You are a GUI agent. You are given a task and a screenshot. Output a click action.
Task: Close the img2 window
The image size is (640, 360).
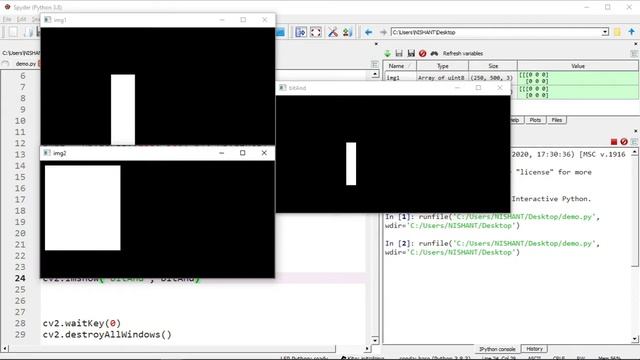tap(264, 153)
